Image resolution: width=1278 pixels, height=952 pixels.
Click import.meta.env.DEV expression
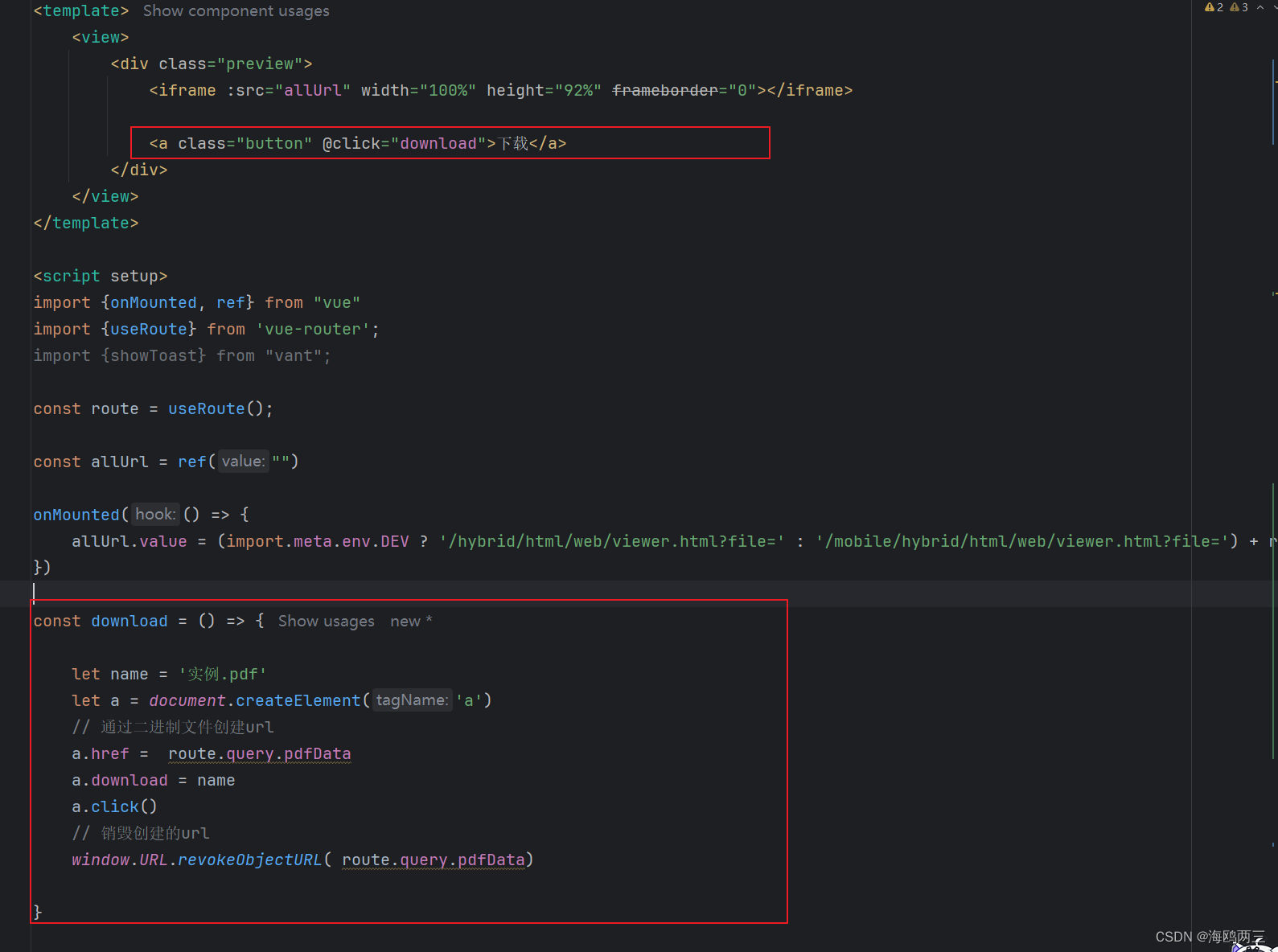318,542
